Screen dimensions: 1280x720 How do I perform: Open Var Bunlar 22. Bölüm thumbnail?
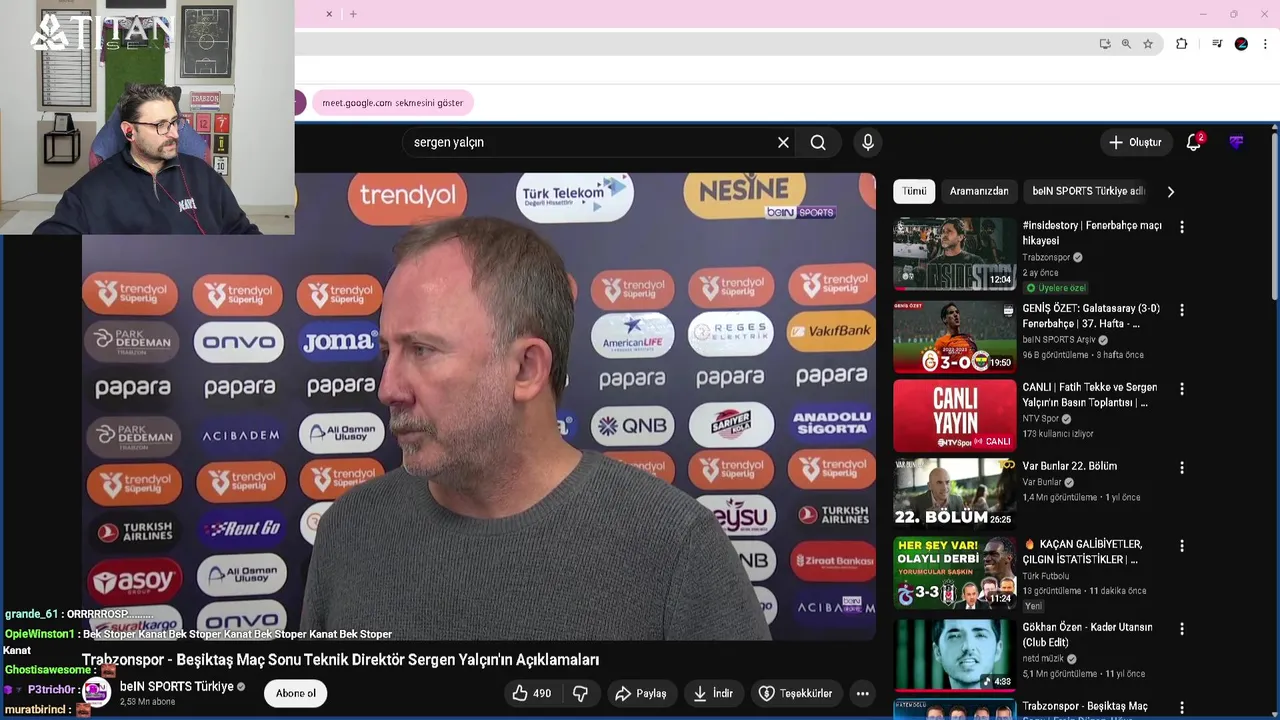954,493
